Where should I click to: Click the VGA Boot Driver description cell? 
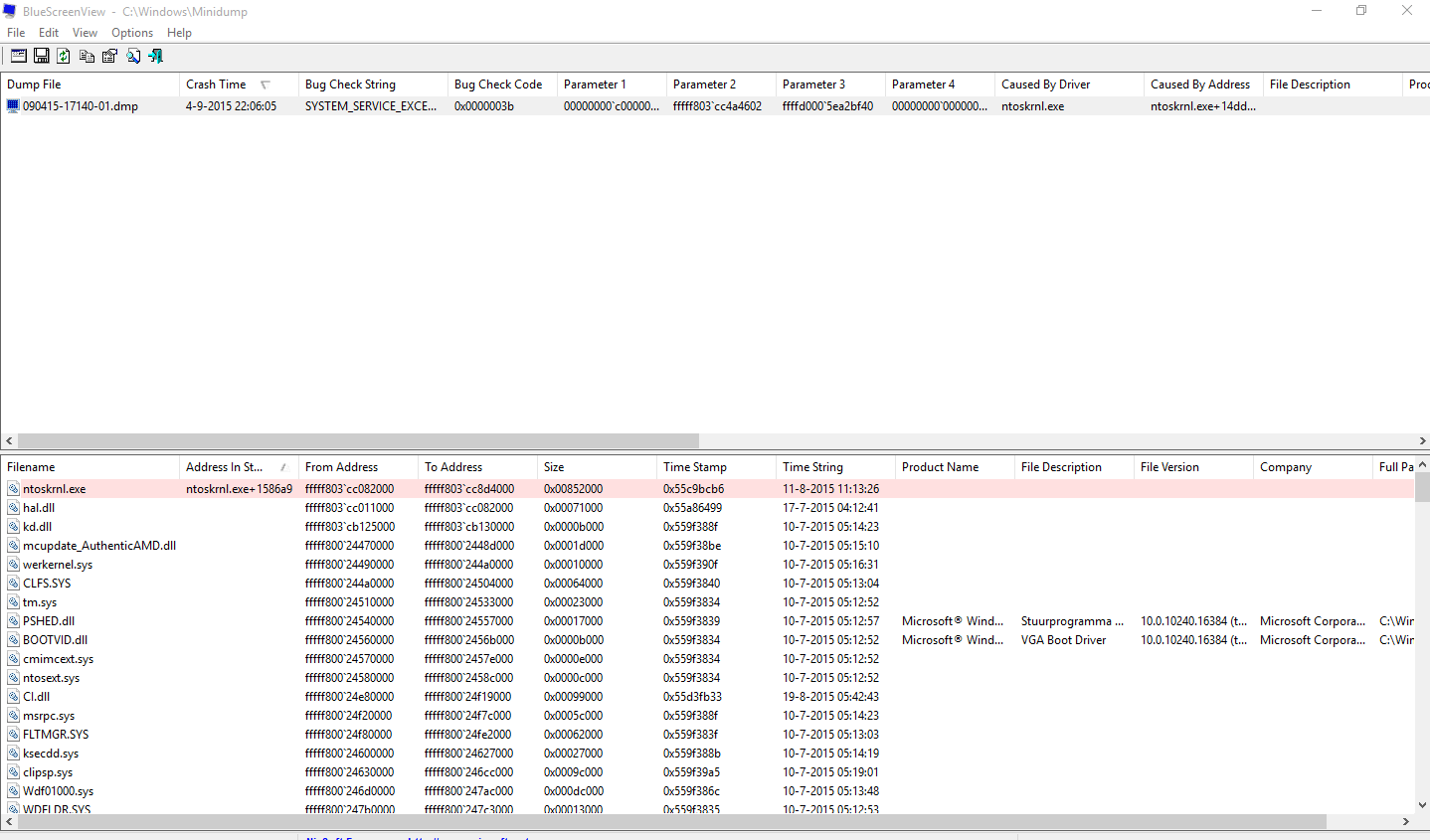click(x=1063, y=640)
